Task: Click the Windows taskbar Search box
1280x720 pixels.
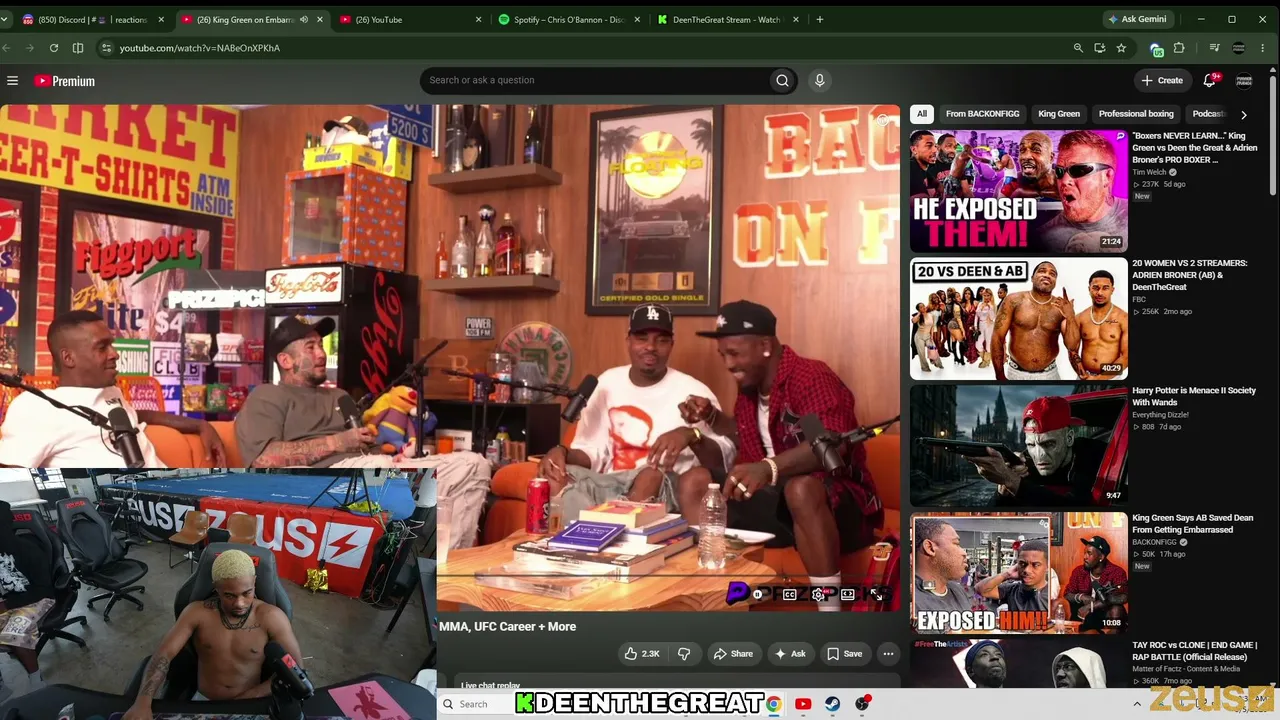Action: tap(476, 704)
